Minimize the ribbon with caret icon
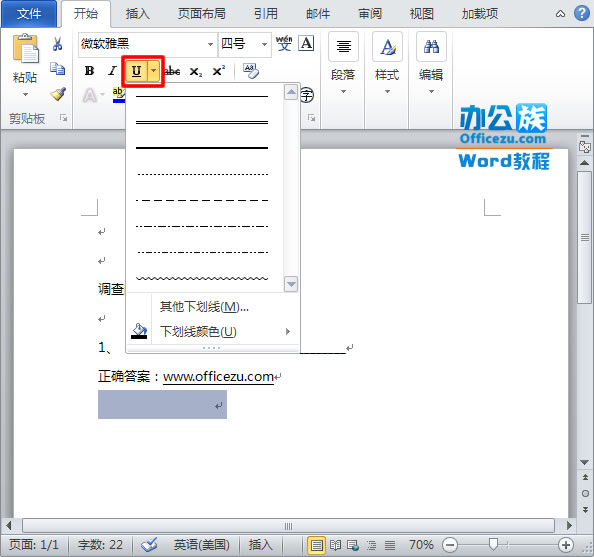 point(560,14)
